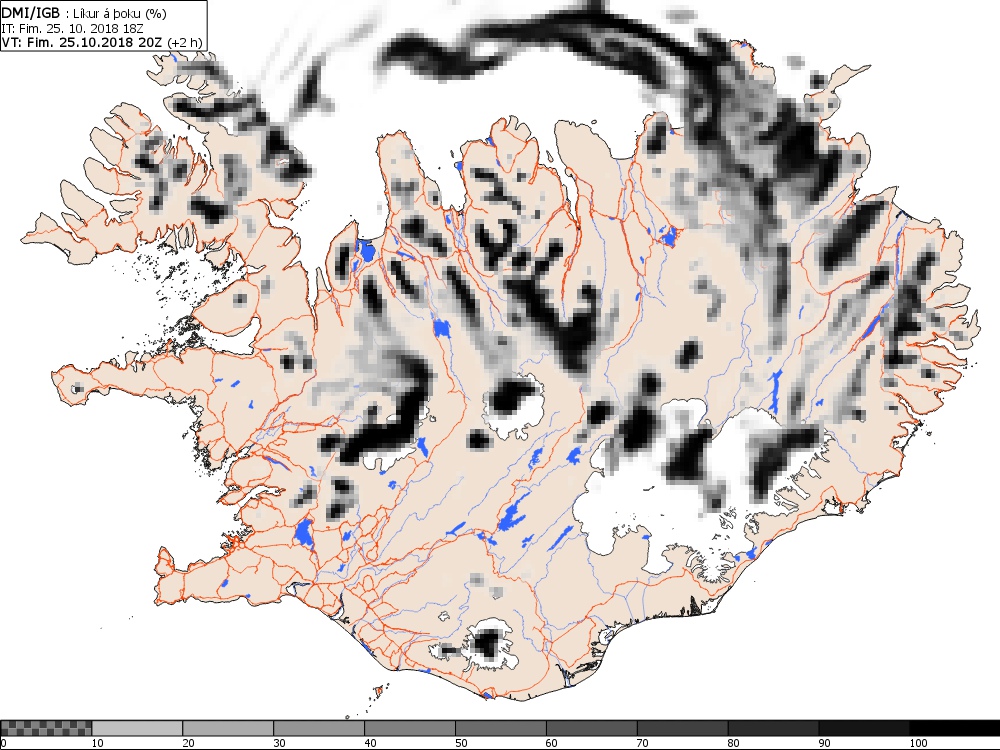1000x750 pixels.
Task: Select the 'VT: Fim. 25.10.2018 20Z (+2 h)' line
Action: click(x=102, y=42)
